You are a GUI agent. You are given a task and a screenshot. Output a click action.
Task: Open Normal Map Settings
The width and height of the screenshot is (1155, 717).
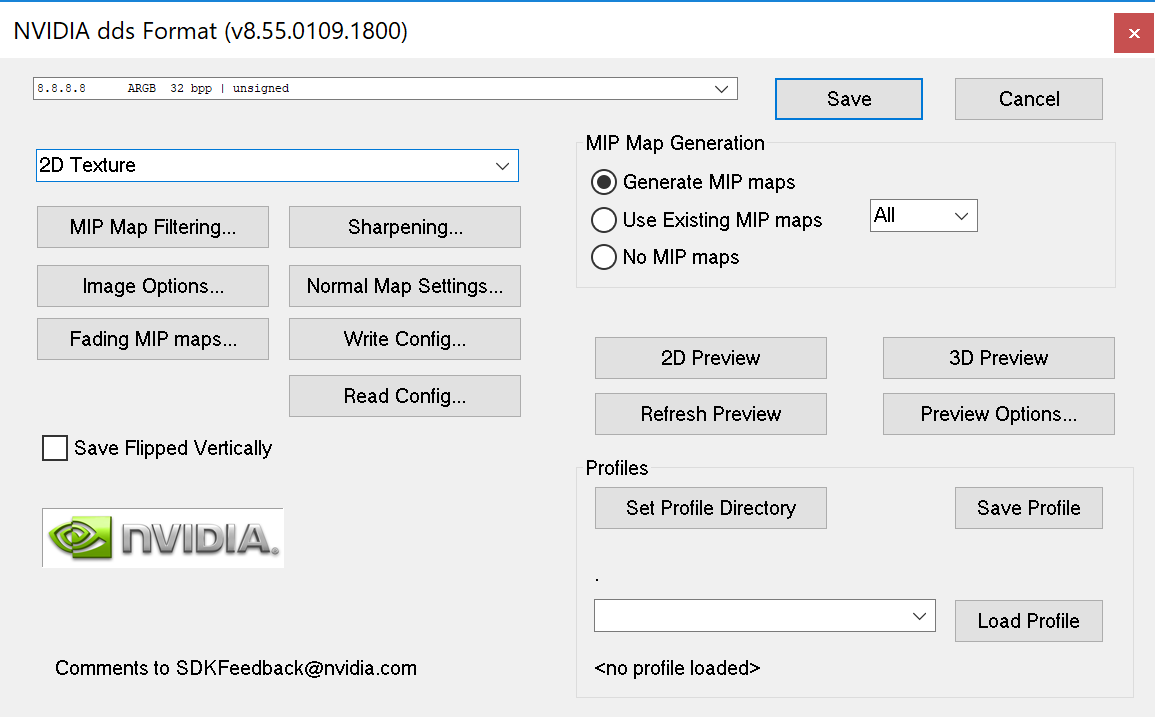tap(405, 286)
